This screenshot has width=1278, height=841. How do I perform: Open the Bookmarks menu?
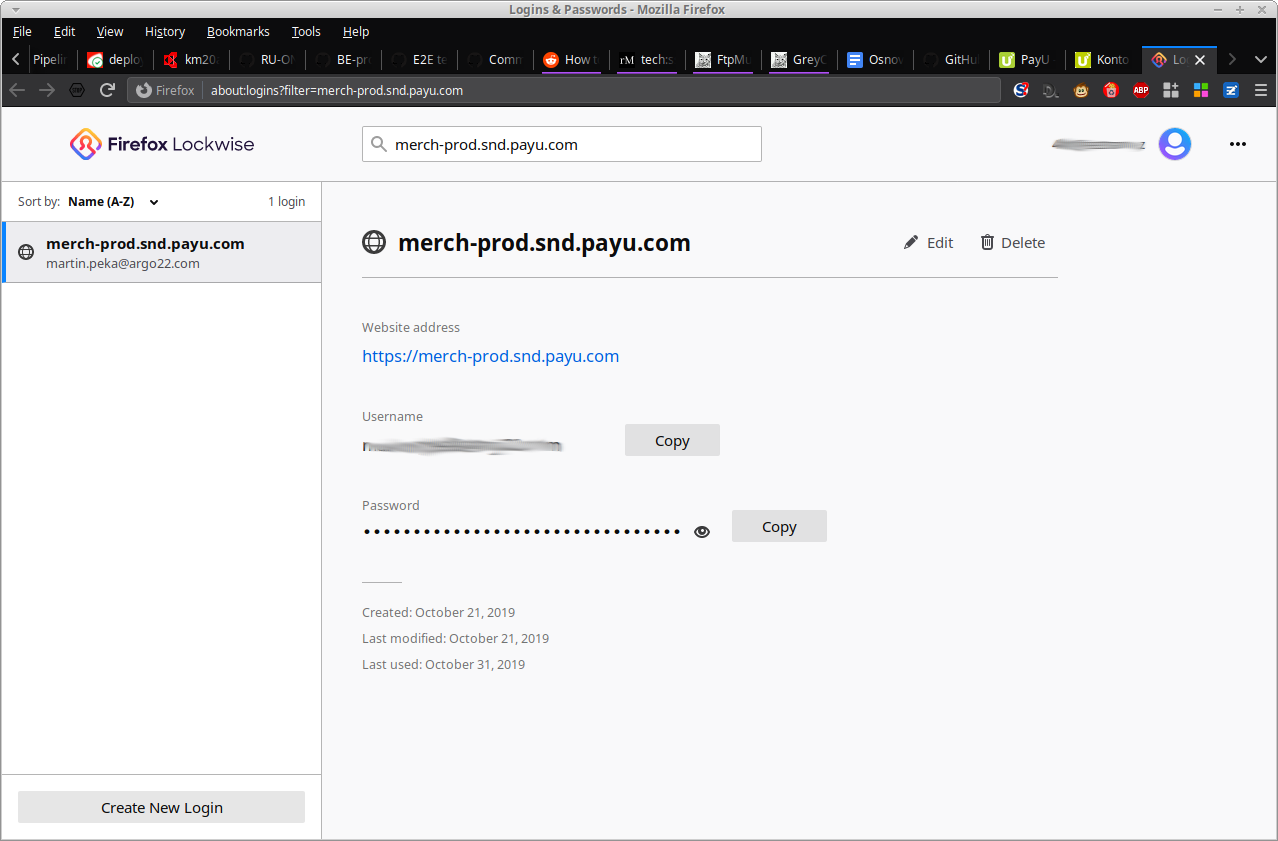[x=238, y=32]
